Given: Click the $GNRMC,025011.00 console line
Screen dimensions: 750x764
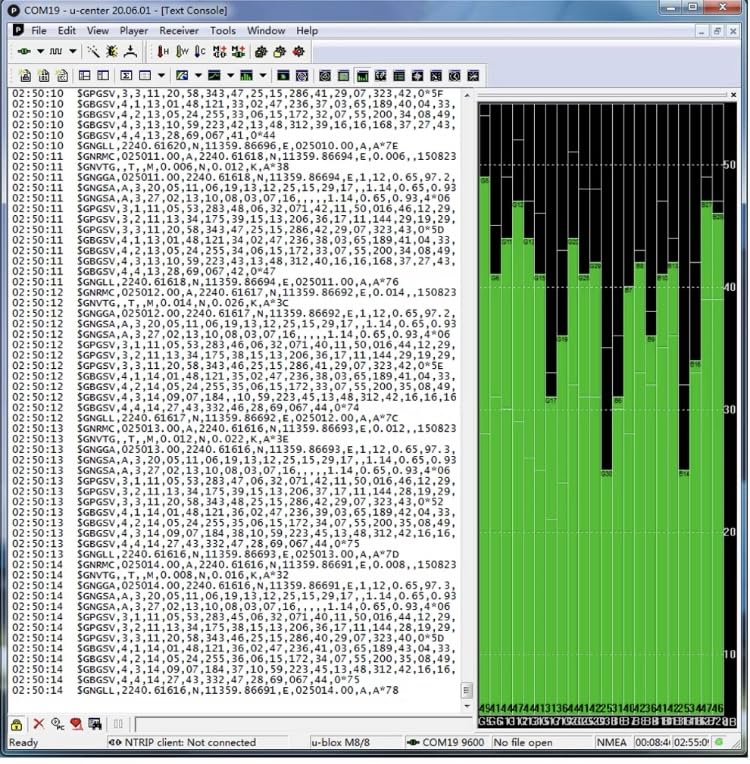Looking at the screenshot, I should click(x=233, y=156).
